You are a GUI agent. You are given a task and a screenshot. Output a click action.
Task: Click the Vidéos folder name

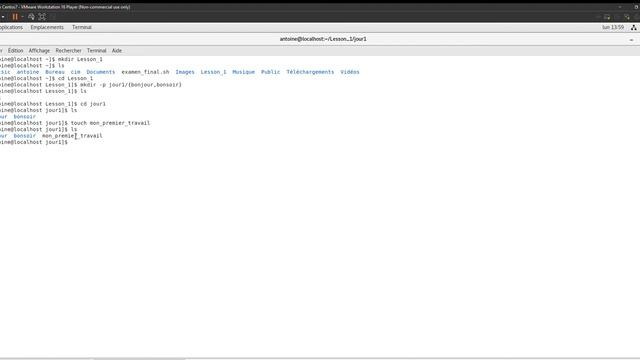point(350,72)
